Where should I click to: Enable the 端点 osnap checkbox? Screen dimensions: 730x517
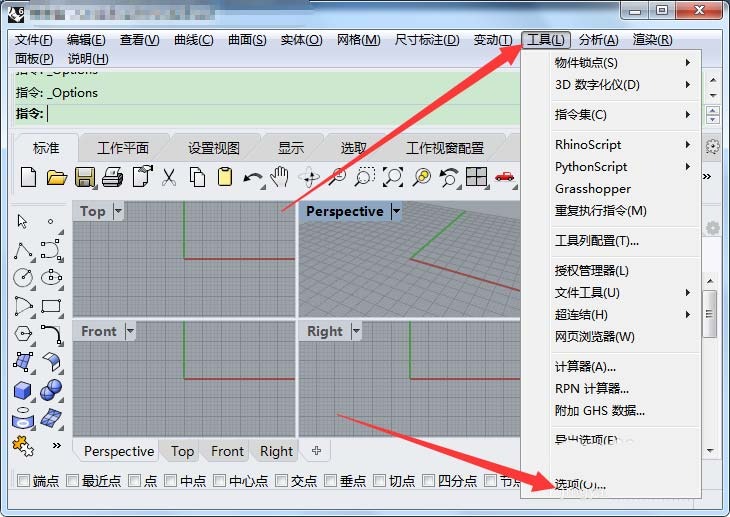pos(24,481)
